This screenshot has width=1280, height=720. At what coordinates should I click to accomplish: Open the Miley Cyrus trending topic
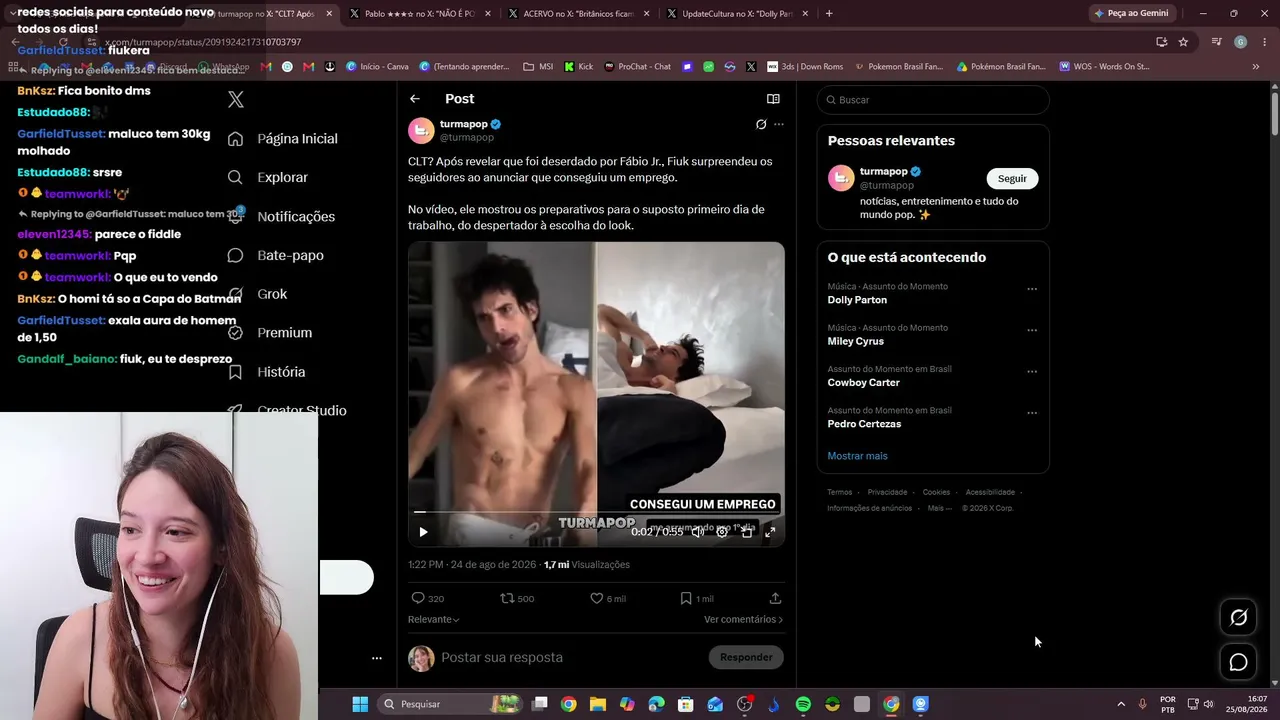pyautogui.click(x=856, y=341)
